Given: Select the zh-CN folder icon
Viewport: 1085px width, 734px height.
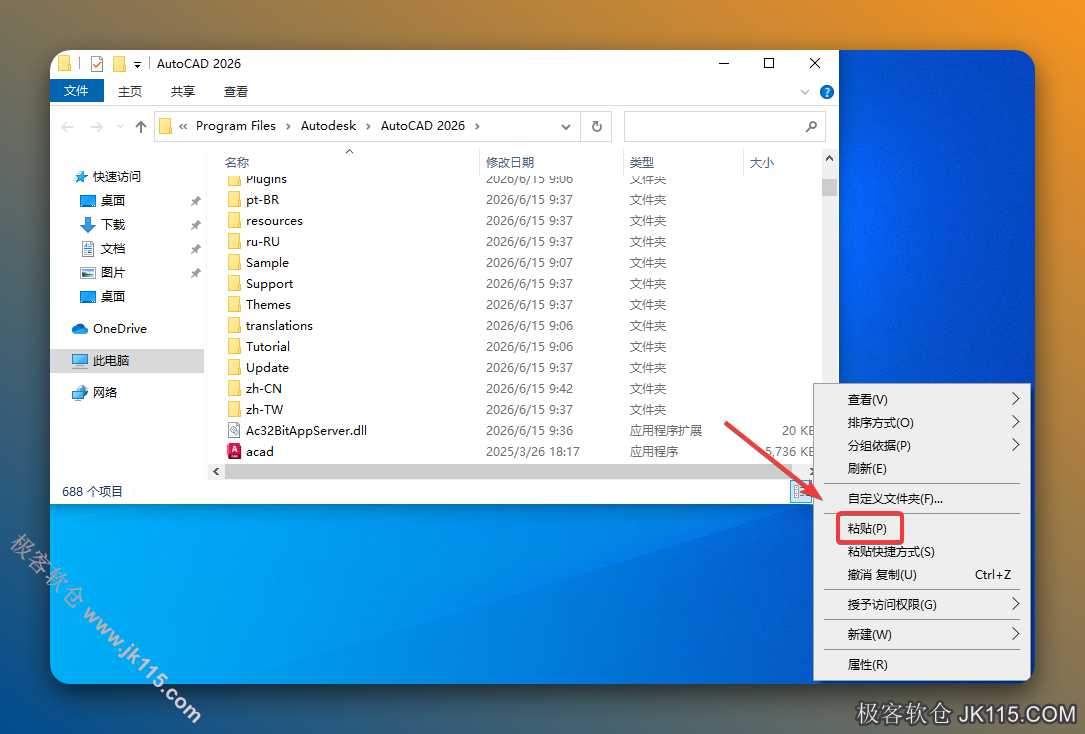Looking at the screenshot, I should point(234,389).
